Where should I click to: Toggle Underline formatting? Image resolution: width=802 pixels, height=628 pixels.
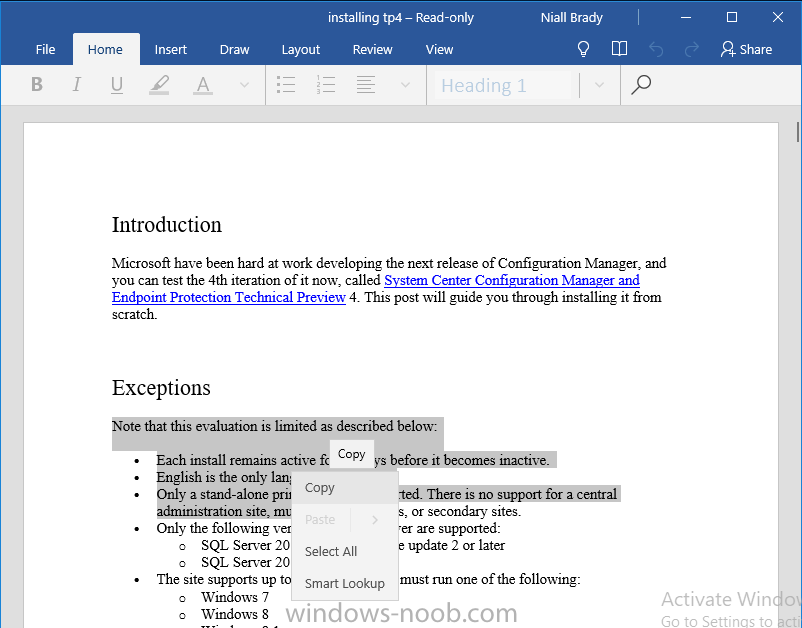coord(117,84)
